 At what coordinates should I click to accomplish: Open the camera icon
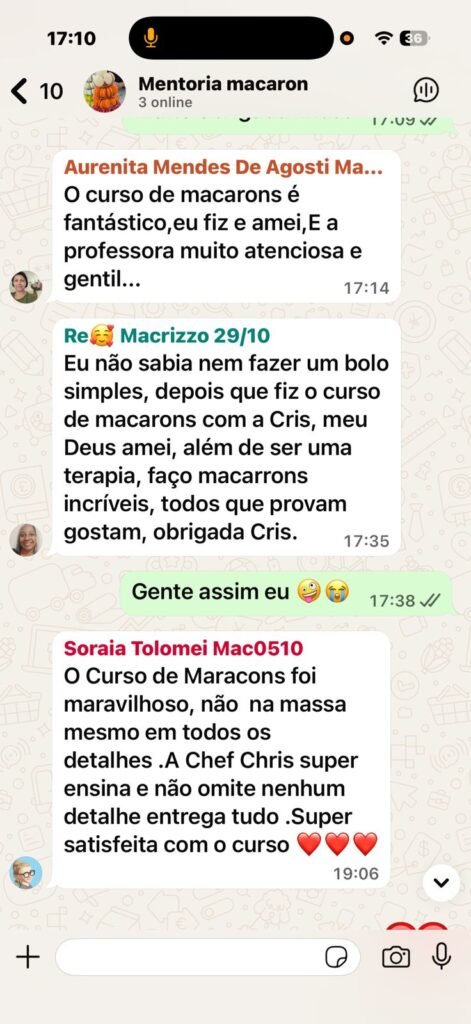pos(395,957)
